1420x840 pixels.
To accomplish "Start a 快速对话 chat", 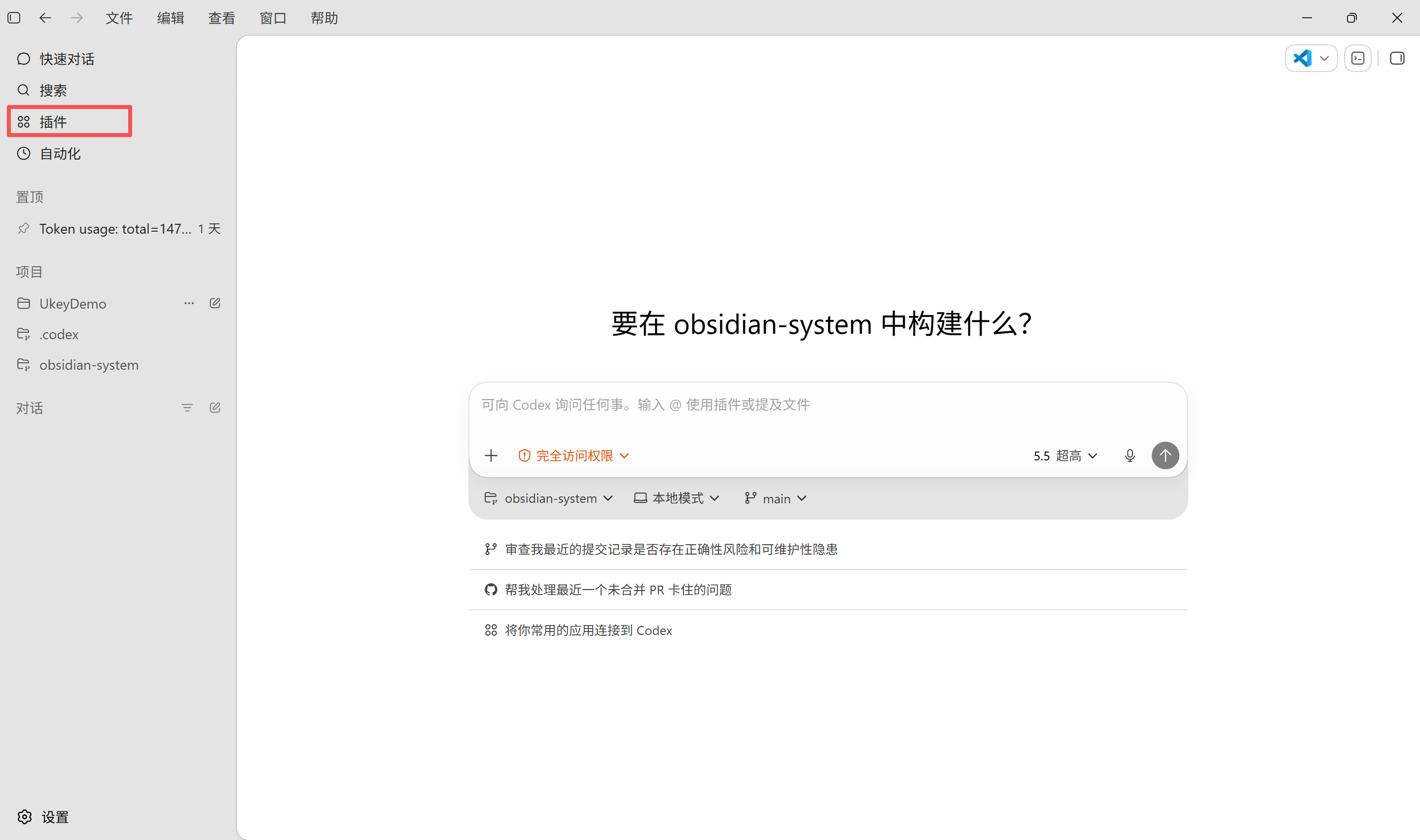I will click(118, 59).
